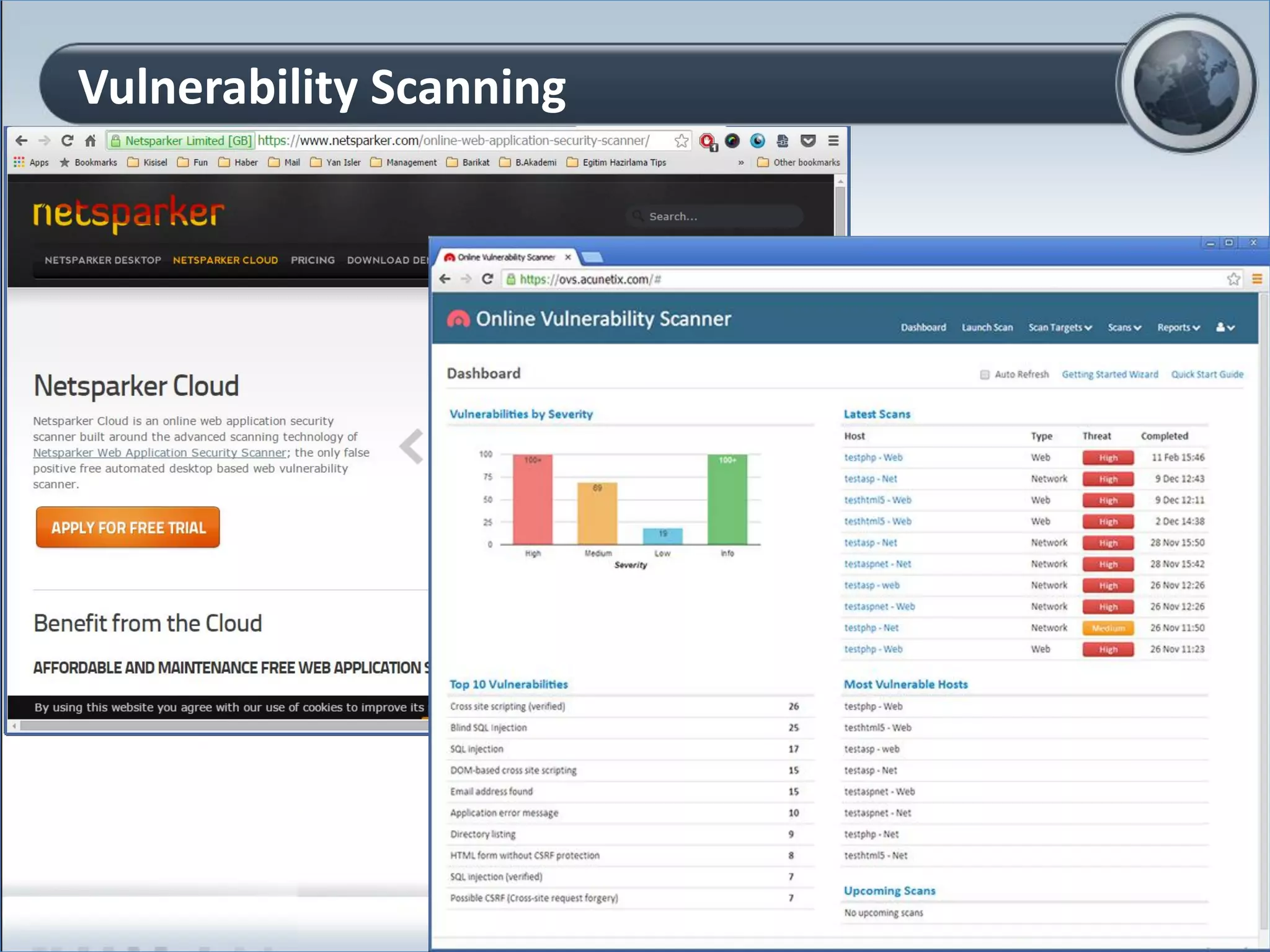Open testasp - Net scan from 9 Dec
The height and width of the screenshot is (952, 1270).
870,478
